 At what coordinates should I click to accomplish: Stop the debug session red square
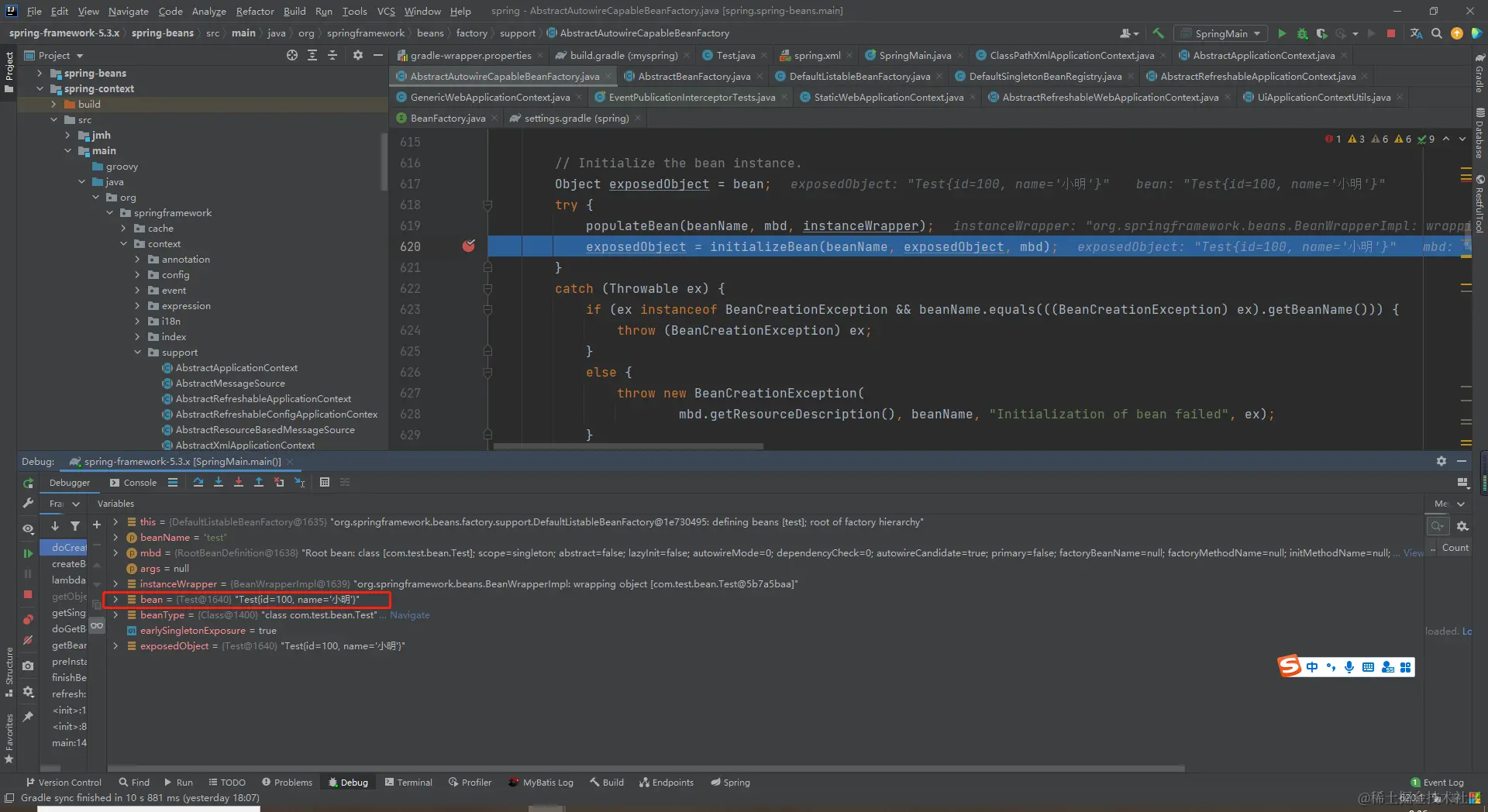coord(28,594)
